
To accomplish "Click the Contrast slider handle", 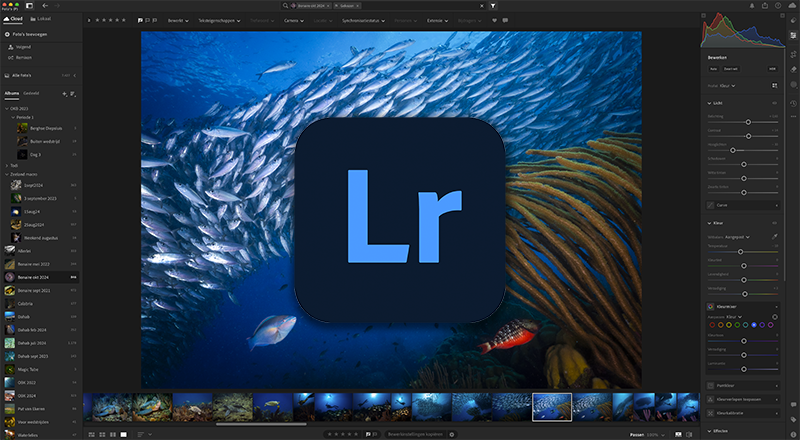I will pos(748,136).
